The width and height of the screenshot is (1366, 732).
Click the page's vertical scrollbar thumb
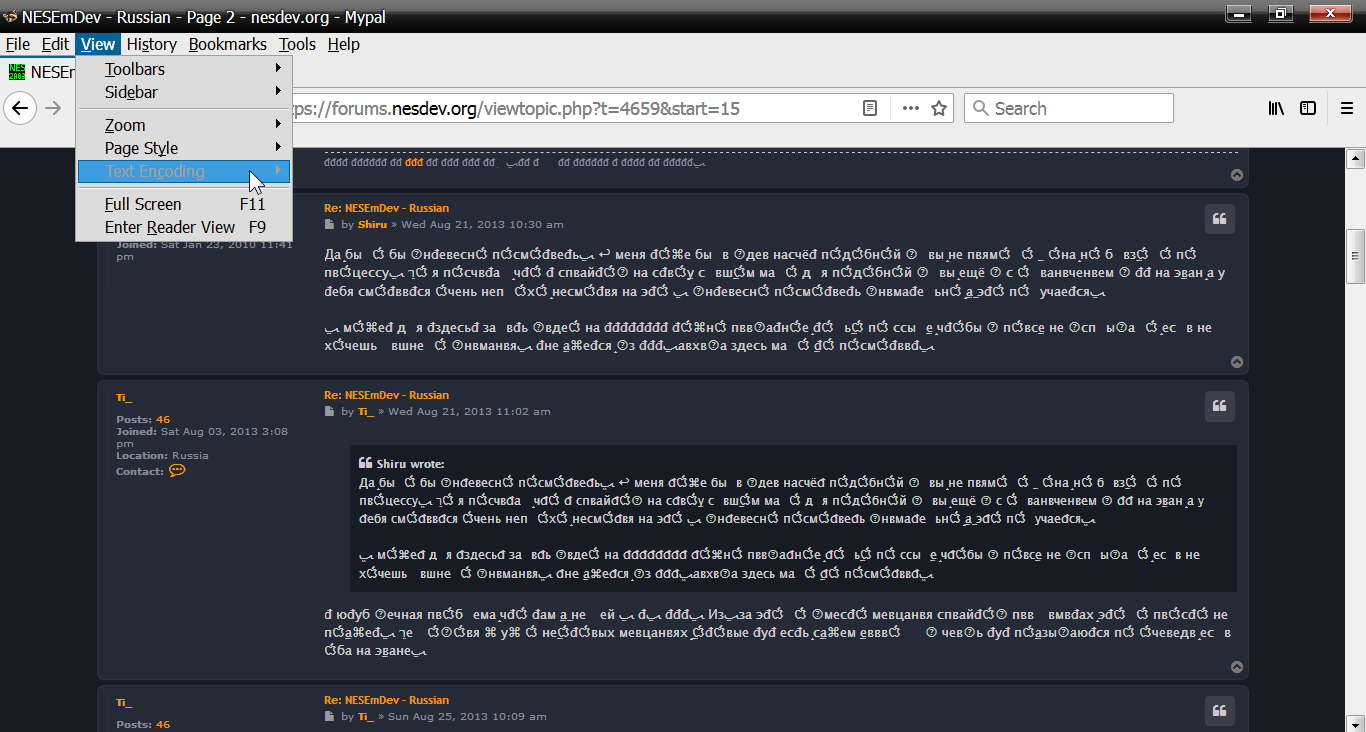coord(1356,258)
